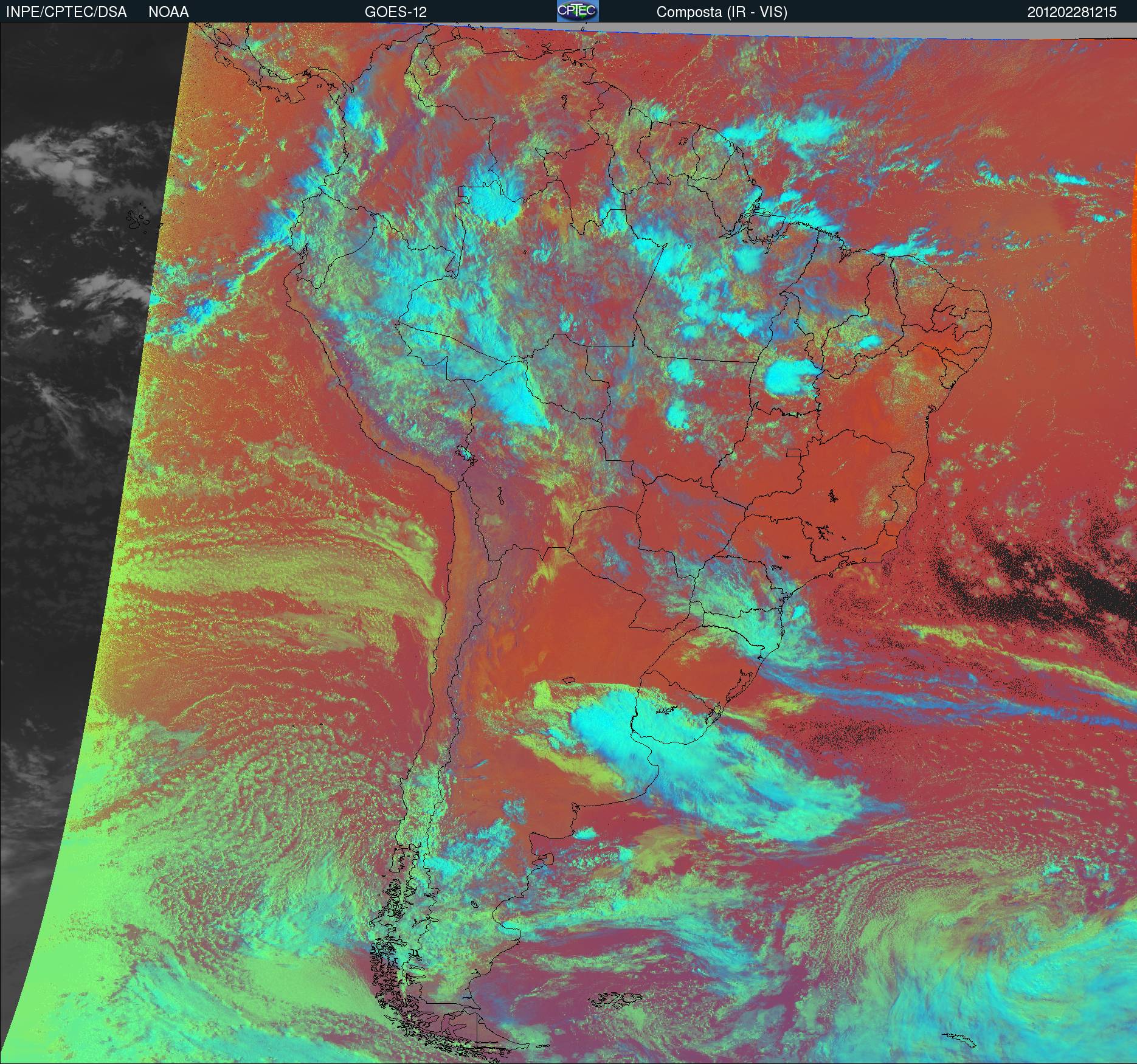Click the 201202281215 timestamp
Screen dimensions: 1137x1064
point(1072,12)
